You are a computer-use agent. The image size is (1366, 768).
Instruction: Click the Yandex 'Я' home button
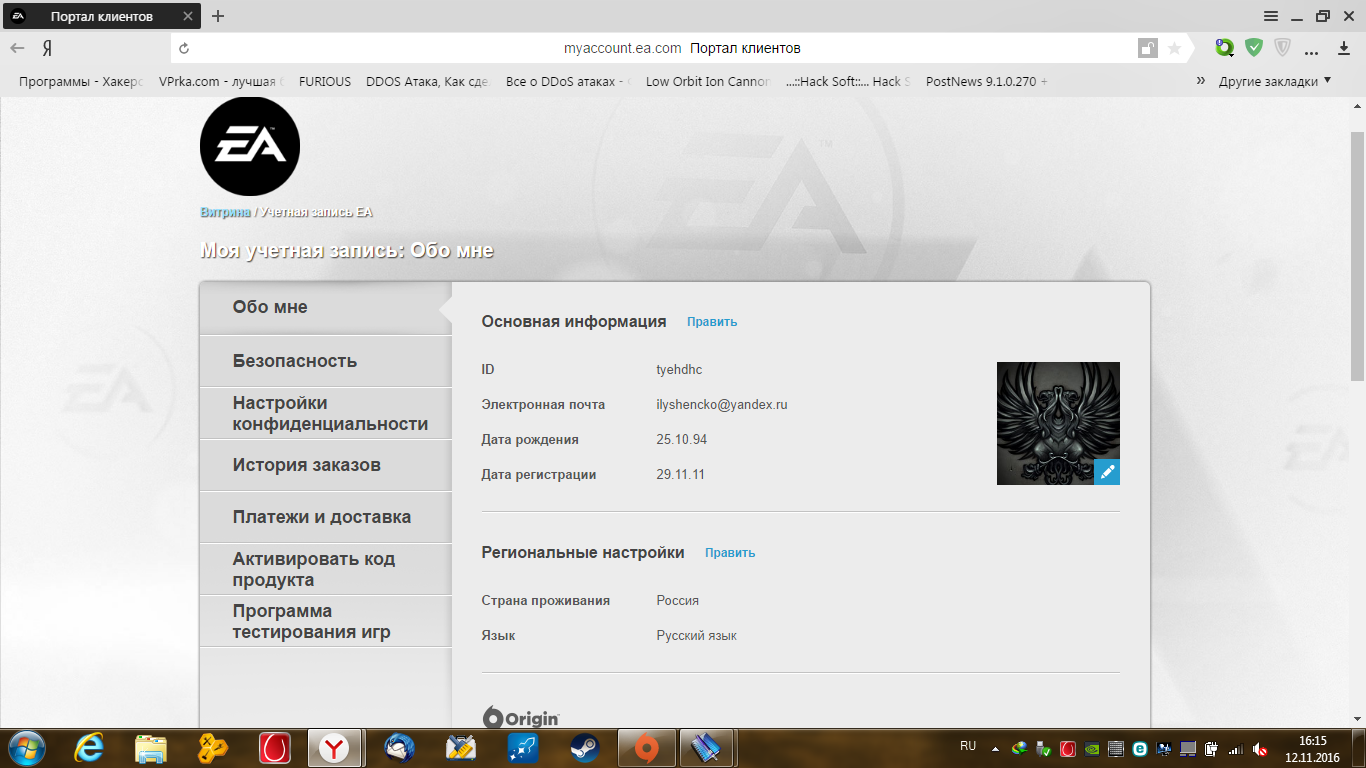pyautogui.click(x=47, y=48)
